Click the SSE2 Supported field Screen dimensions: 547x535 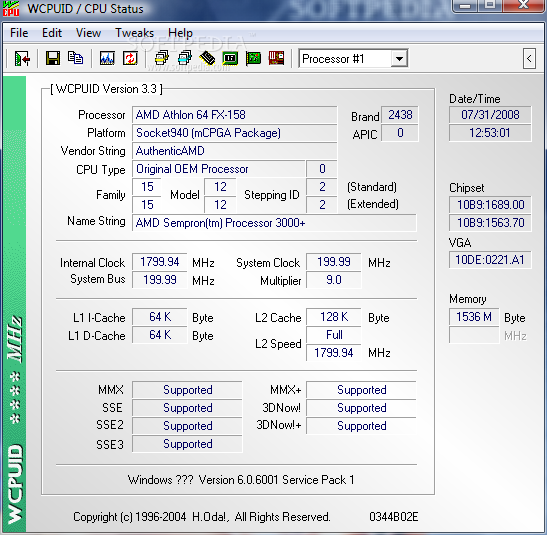tap(187, 426)
